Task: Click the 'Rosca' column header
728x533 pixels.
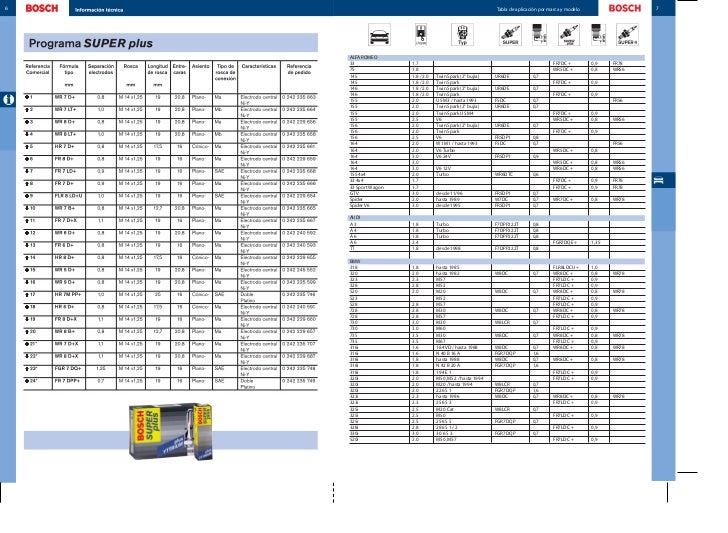Action: (131, 66)
